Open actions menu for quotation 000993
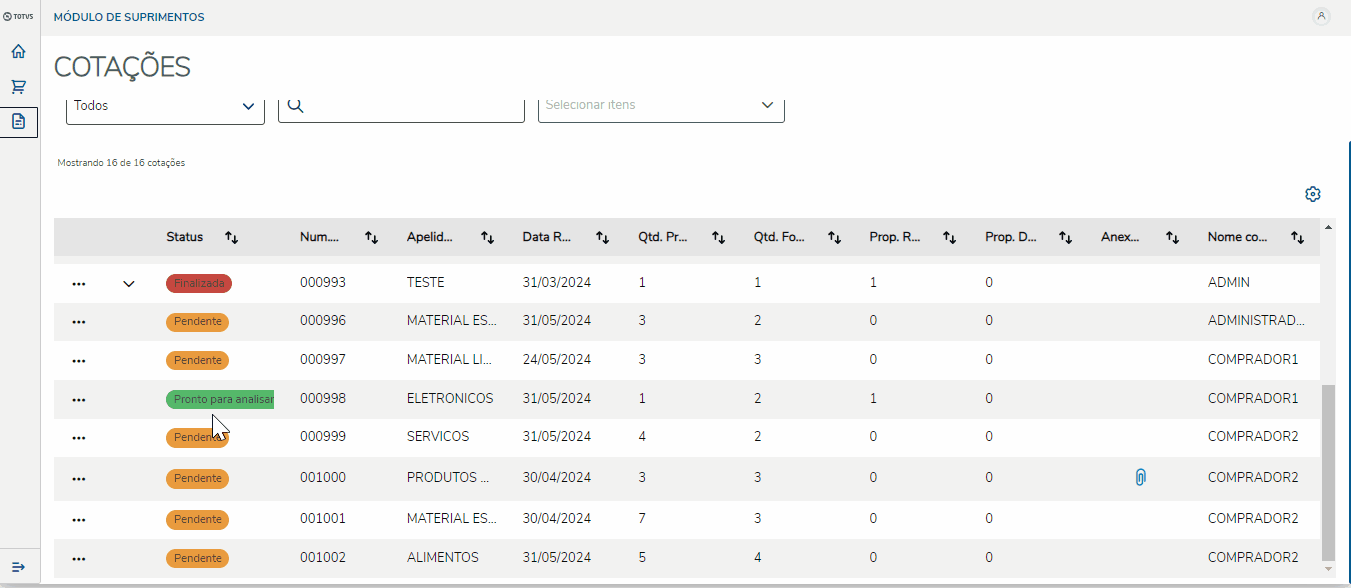Screen dimensions: 1351x588 [x=79, y=284]
